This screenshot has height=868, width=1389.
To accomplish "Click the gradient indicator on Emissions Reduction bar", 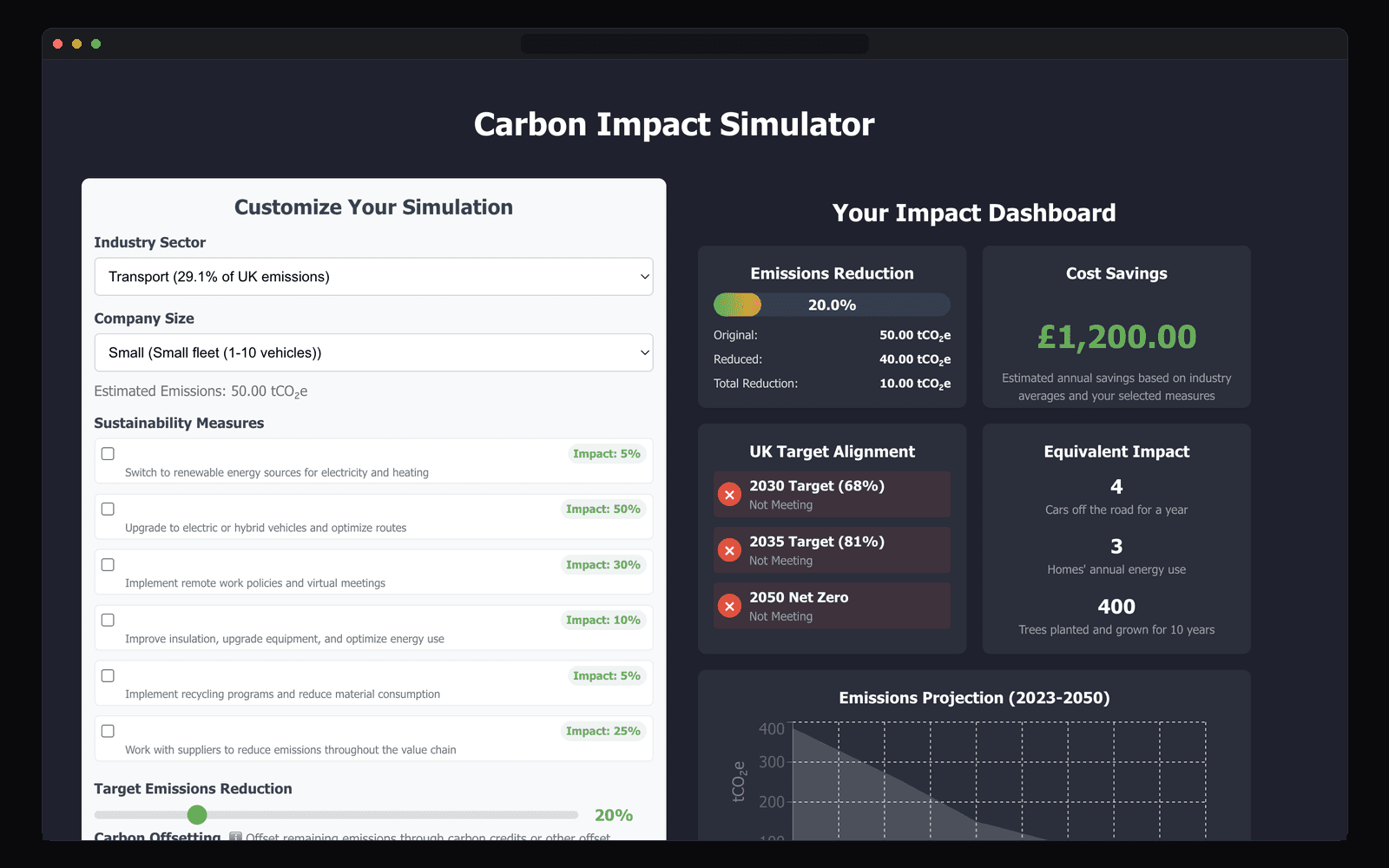I will [736, 305].
